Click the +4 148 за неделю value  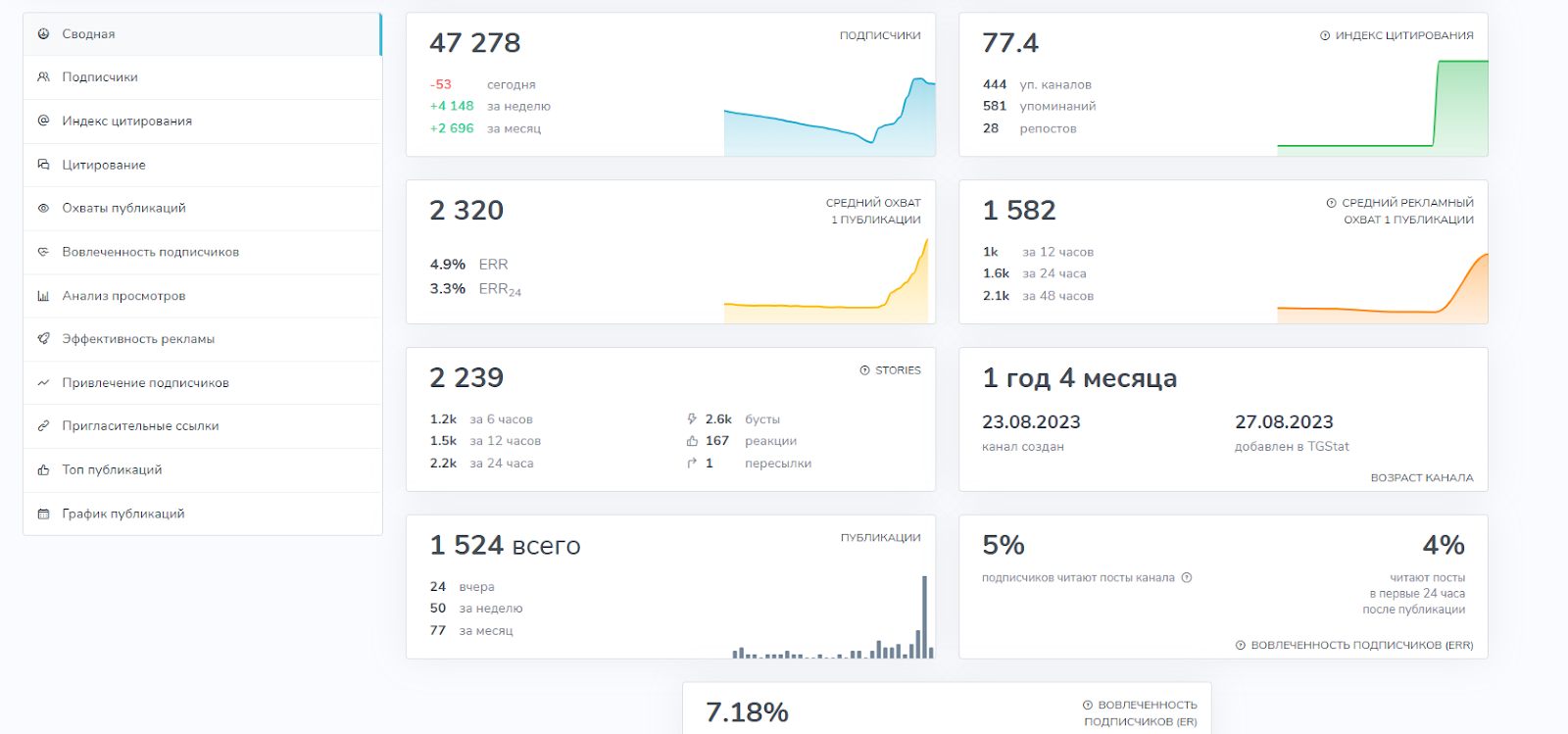pos(452,106)
